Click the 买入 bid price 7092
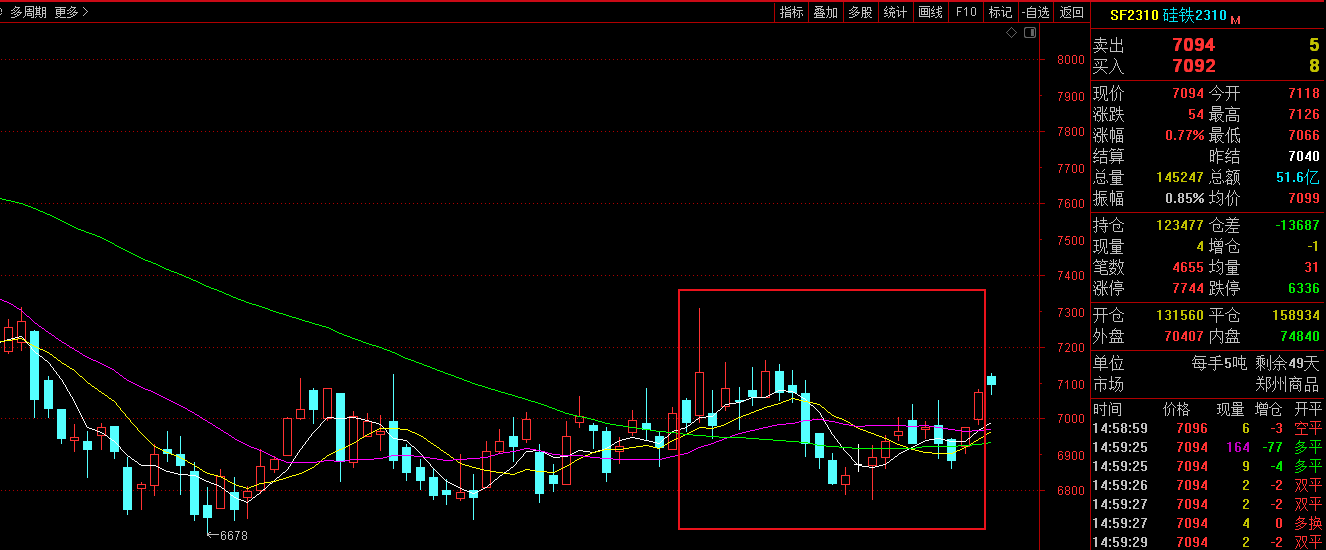Image resolution: width=1326 pixels, height=550 pixels. pyautogui.click(x=1193, y=66)
